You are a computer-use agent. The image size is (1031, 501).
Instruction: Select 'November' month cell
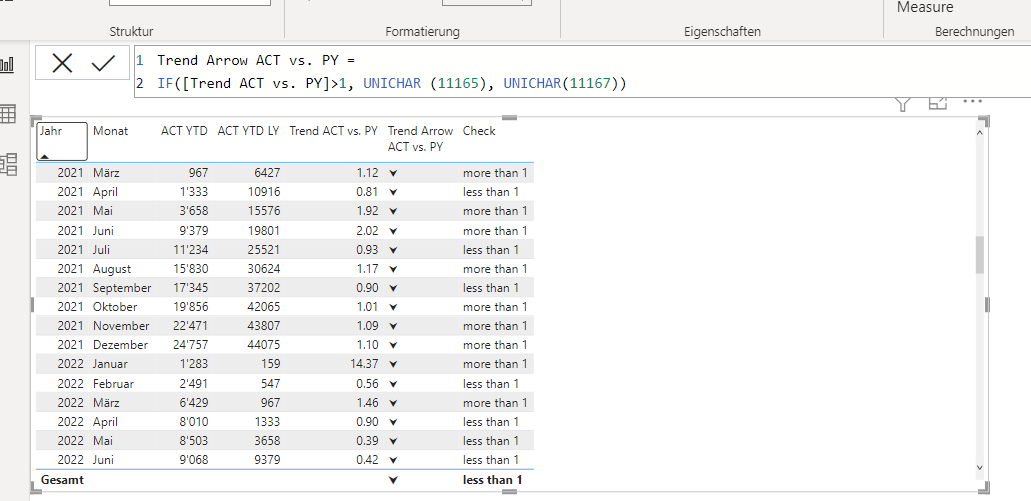pyautogui.click(x=121, y=326)
